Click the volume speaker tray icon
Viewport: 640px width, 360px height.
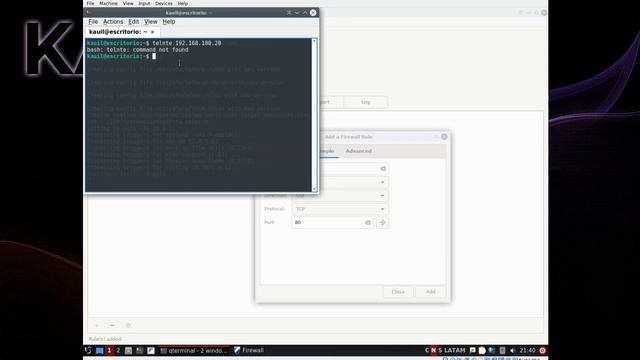click(513, 350)
